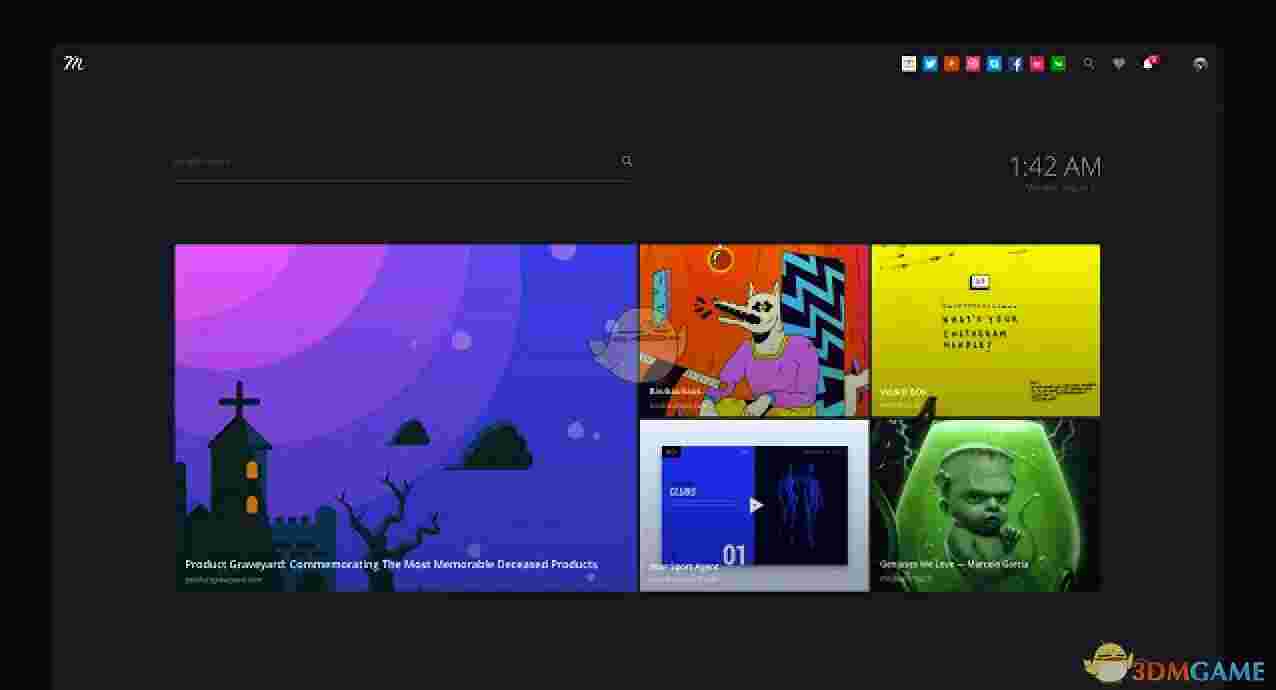Play the CLUBS video on the blue card
Screen dimensions: 1276x690
coord(755,504)
